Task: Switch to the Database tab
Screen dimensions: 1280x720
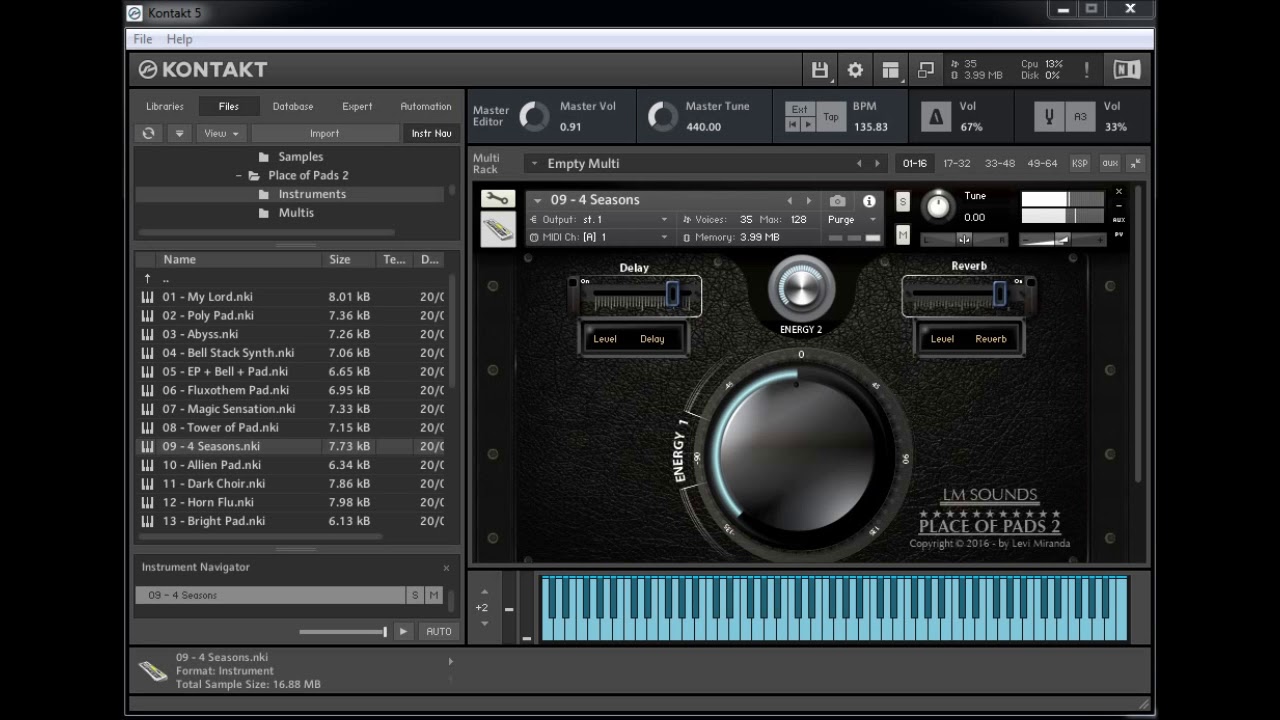Action: (x=293, y=106)
